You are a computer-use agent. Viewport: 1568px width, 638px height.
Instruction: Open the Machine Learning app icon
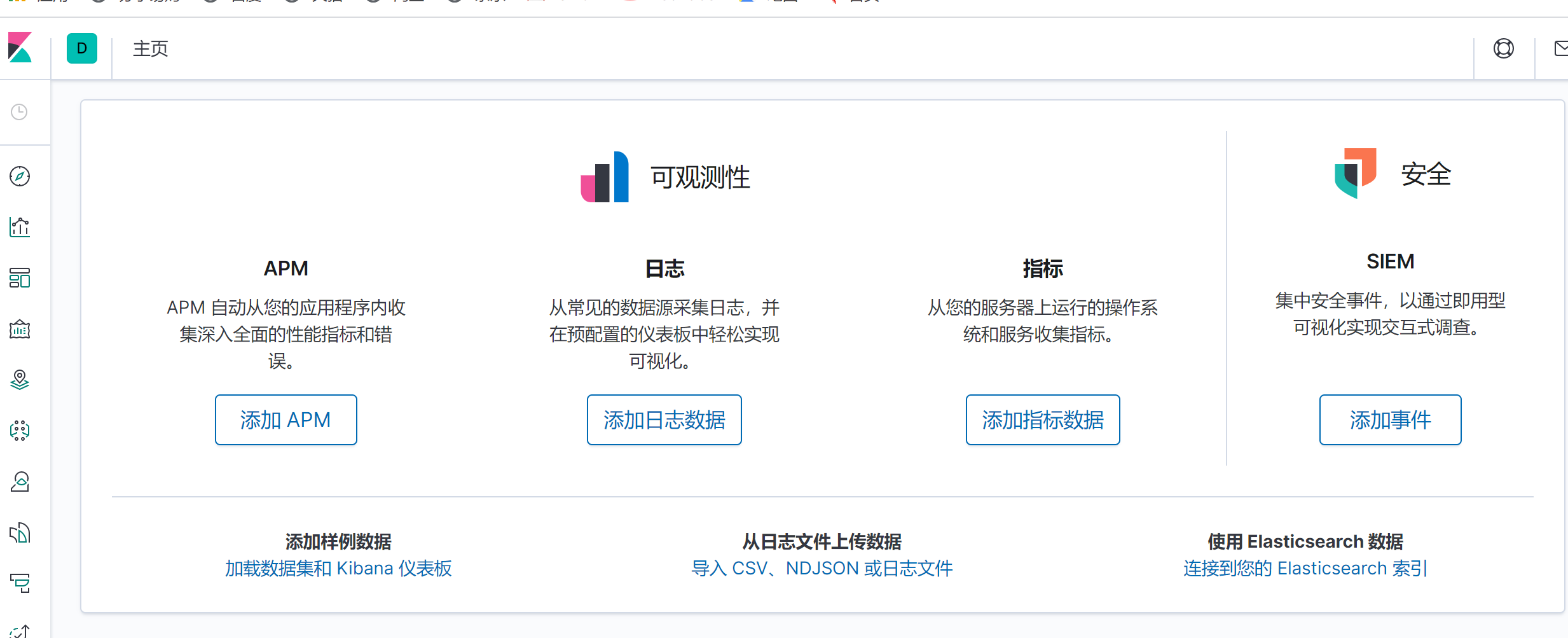(x=19, y=431)
